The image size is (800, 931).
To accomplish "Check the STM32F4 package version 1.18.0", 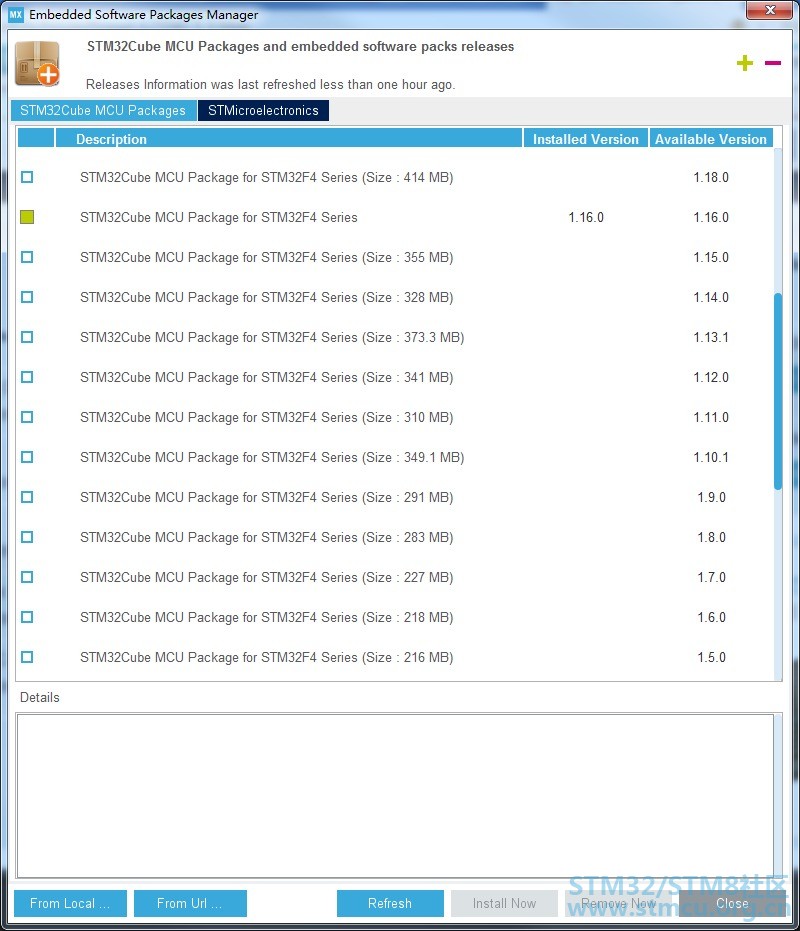I will click(27, 177).
